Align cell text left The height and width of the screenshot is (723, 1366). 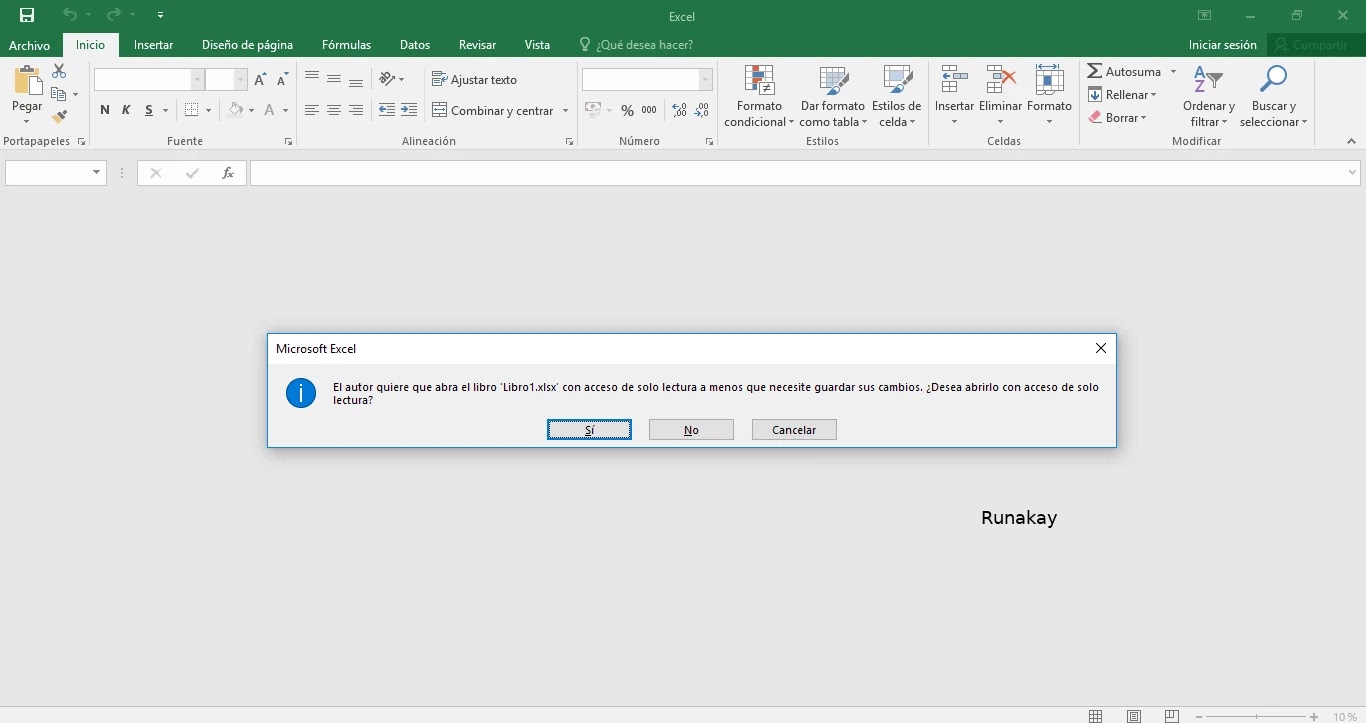pos(312,110)
